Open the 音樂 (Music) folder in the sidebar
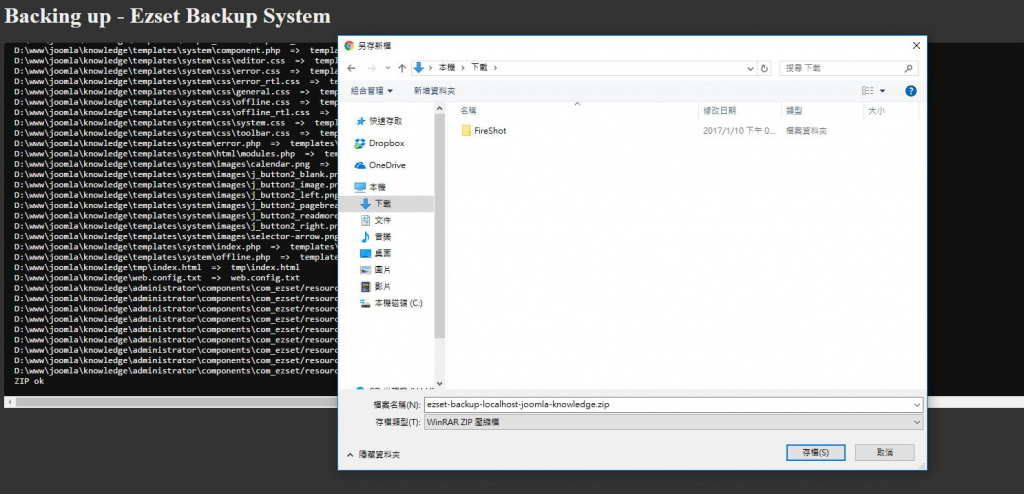This screenshot has height=494, width=1024. coord(382,236)
